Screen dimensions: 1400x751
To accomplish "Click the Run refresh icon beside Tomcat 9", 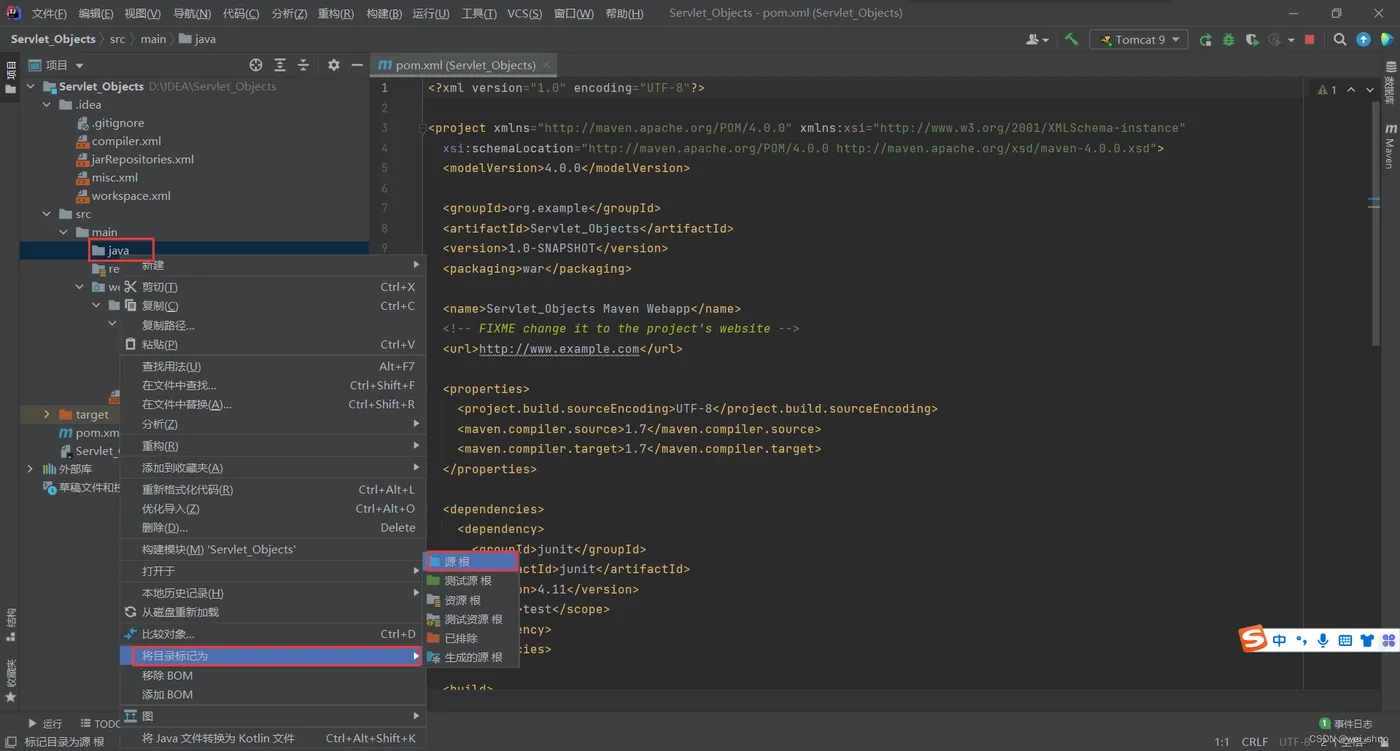I will coord(1206,40).
